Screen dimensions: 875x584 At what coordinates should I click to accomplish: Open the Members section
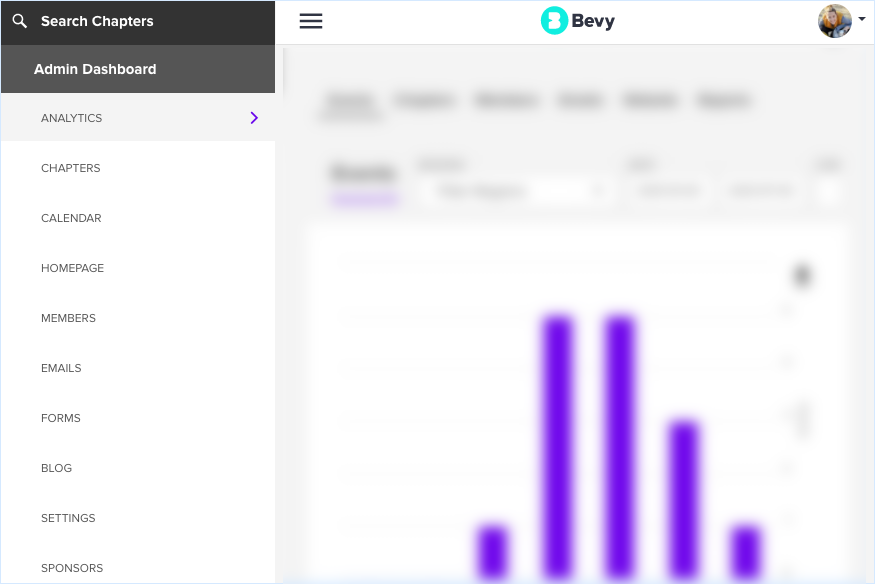point(68,318)
